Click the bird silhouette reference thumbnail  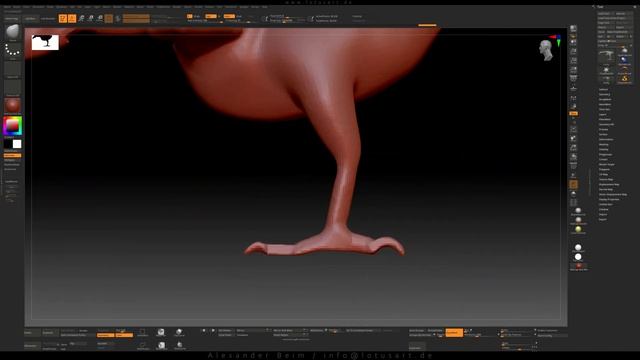tap(45, 42)
